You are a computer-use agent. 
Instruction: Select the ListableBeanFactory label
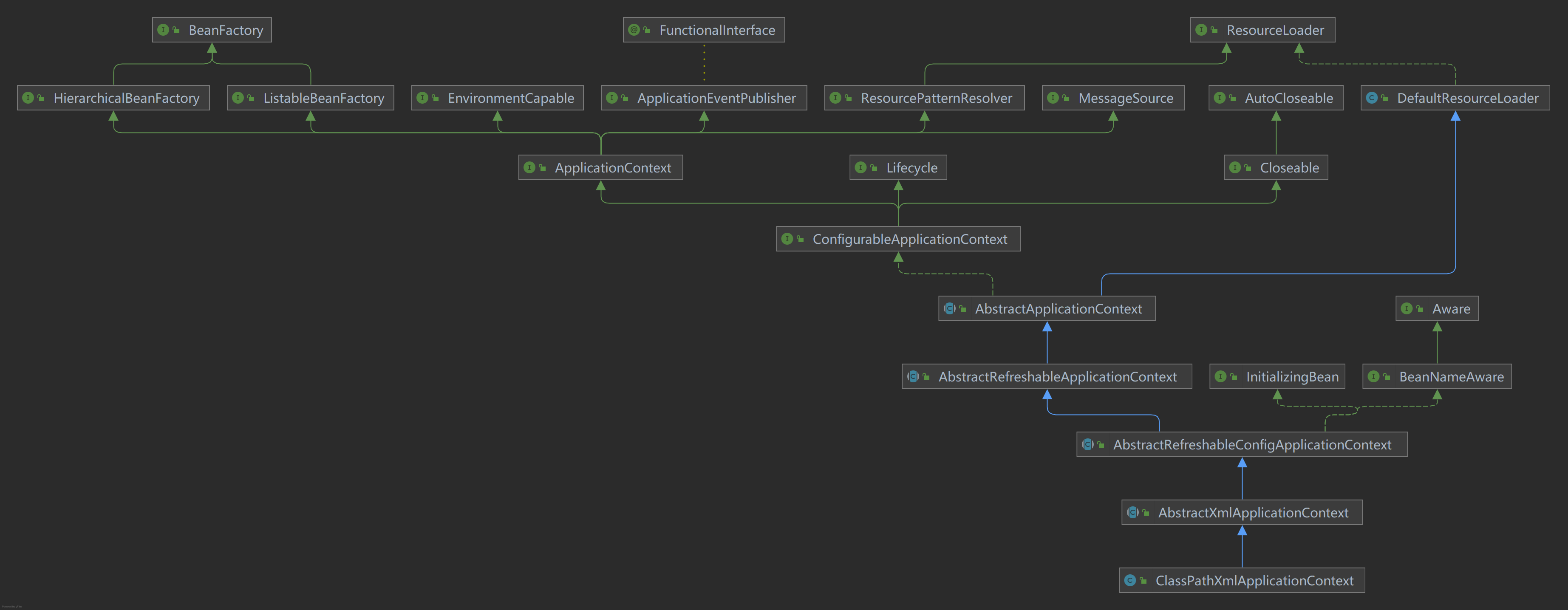[x=324, y=99]
